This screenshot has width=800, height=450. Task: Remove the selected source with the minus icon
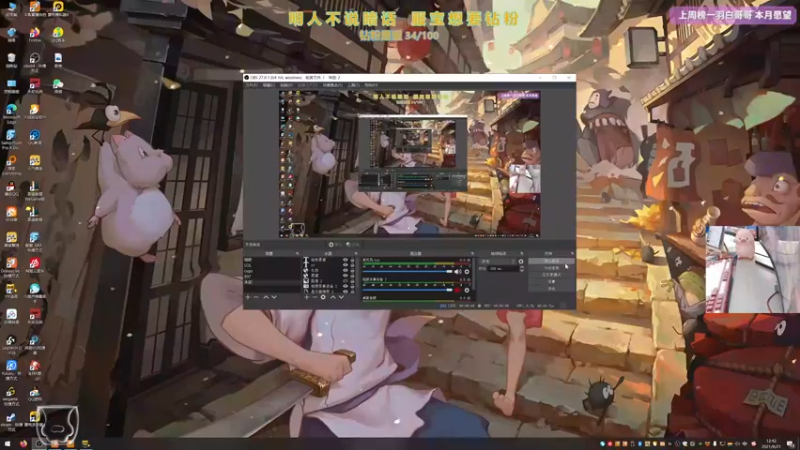pyautogui.click(x=315, y=297)
